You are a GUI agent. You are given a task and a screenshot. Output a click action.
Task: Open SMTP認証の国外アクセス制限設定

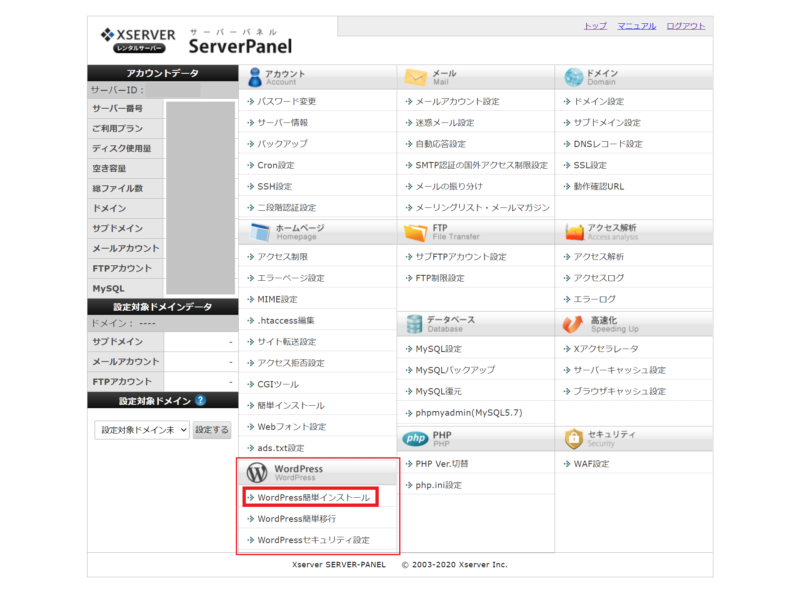tap(482, 165)
